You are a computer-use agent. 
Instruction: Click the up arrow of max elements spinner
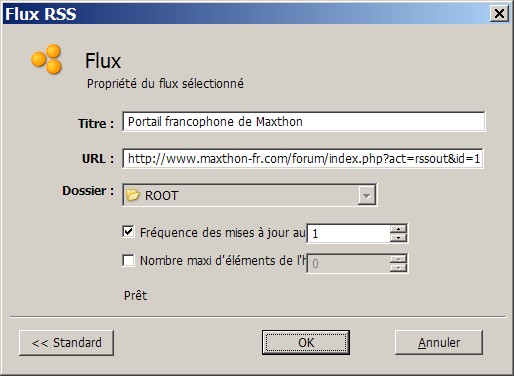pos(398,259)
